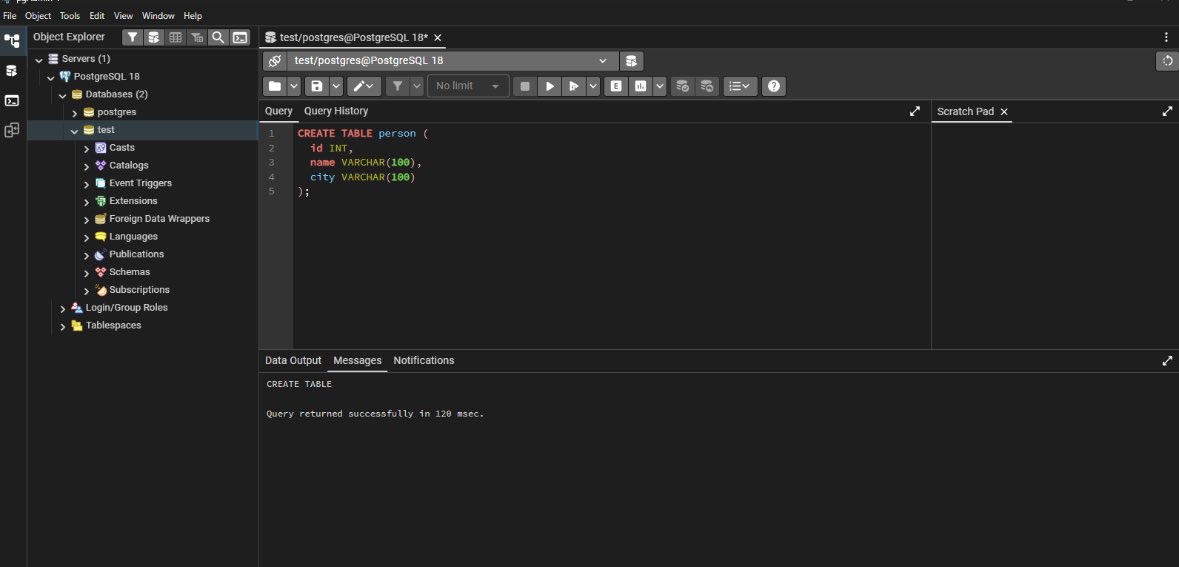The width and height of the screenshot is (1179, 567).
Task: Open the connection selection dropdown
Action: click(x=453, y=61)
